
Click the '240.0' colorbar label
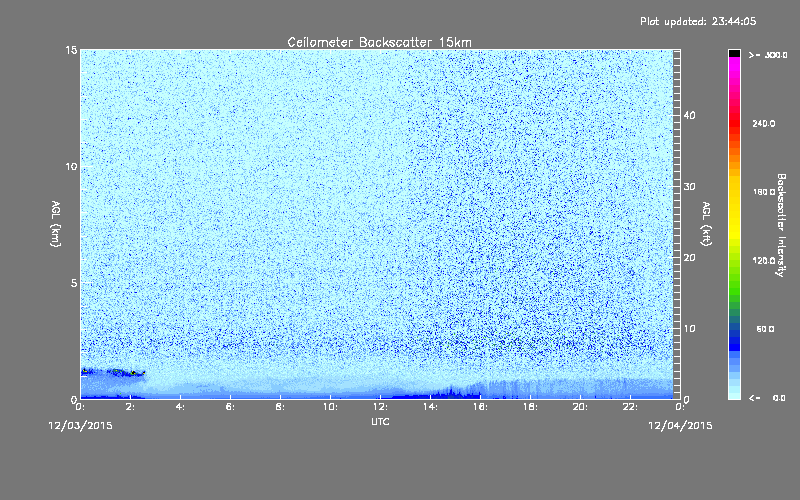764,123
